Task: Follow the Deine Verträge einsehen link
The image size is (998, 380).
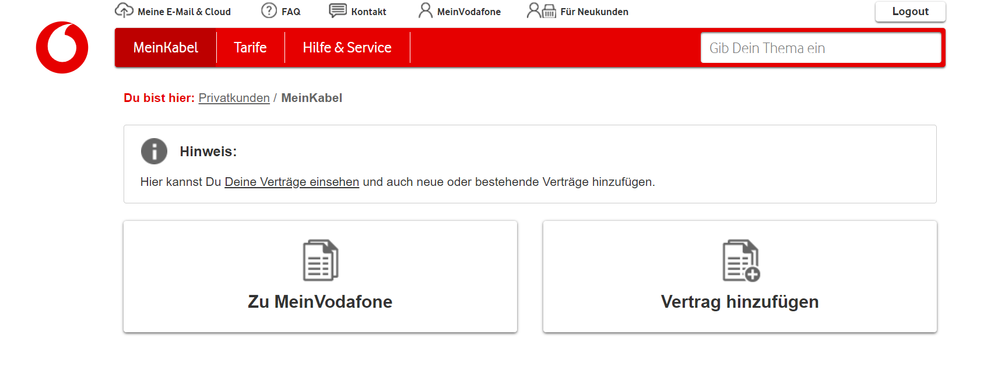Action: [292, 182]
